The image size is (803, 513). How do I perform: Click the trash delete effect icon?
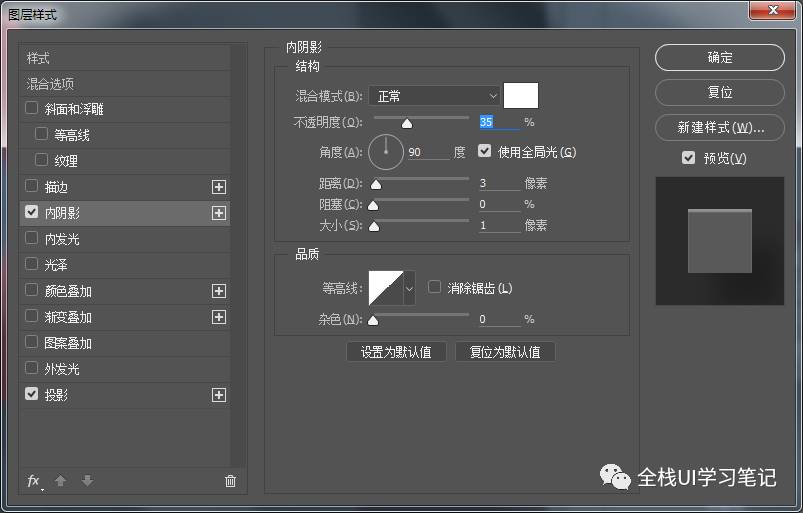[x=230, y=481]
